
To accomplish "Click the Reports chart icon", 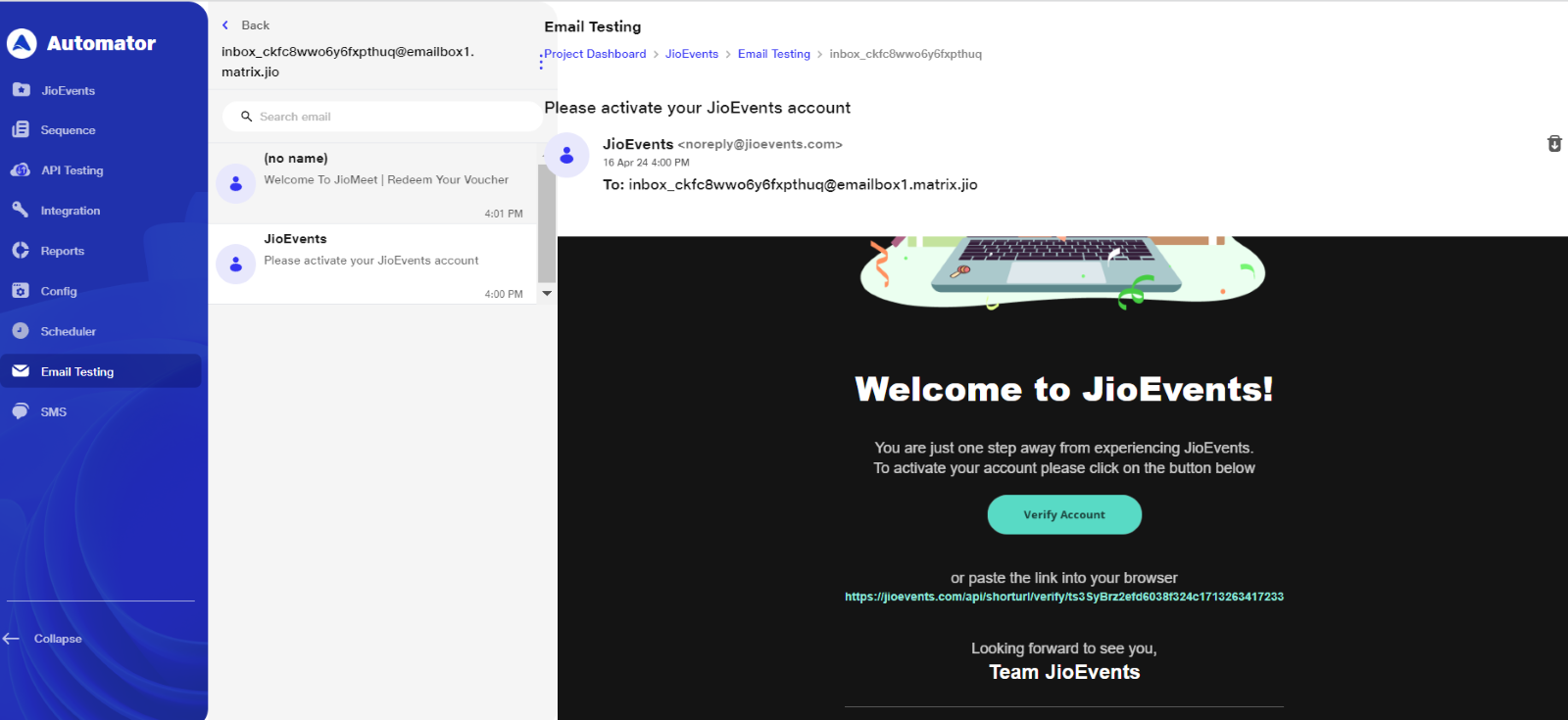I will click(x=21, y=250).
